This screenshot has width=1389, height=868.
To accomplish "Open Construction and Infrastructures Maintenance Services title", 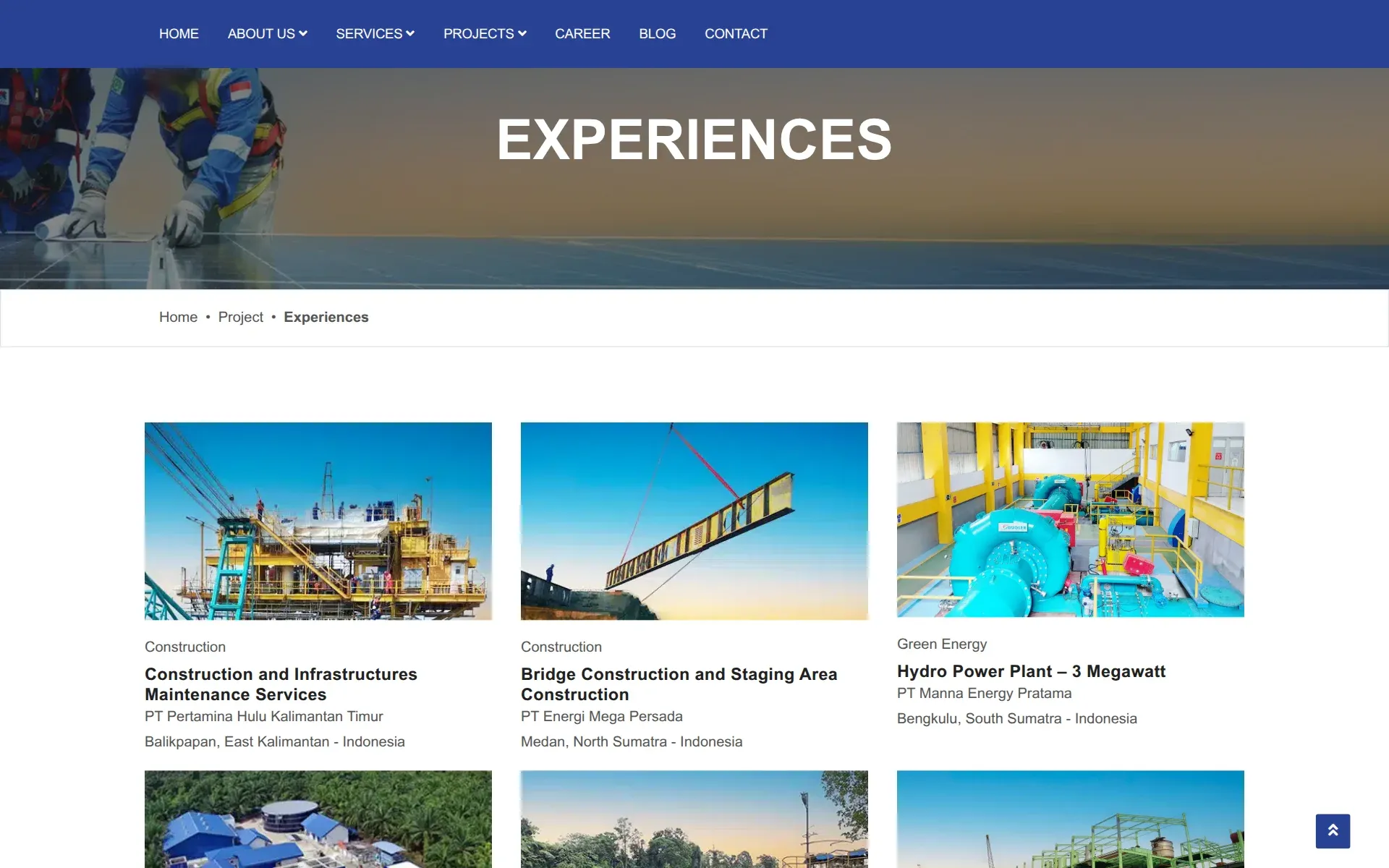I will coord(281,684).
